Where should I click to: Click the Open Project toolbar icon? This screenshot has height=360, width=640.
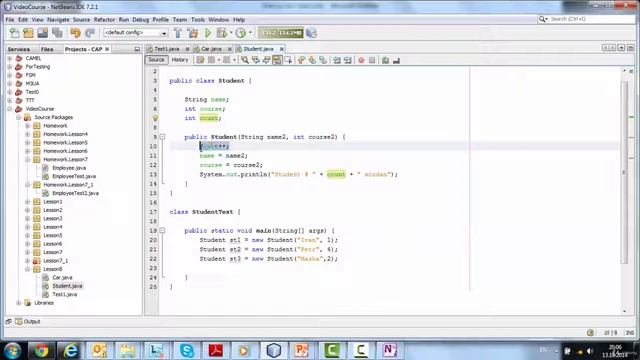click(42, 33)
